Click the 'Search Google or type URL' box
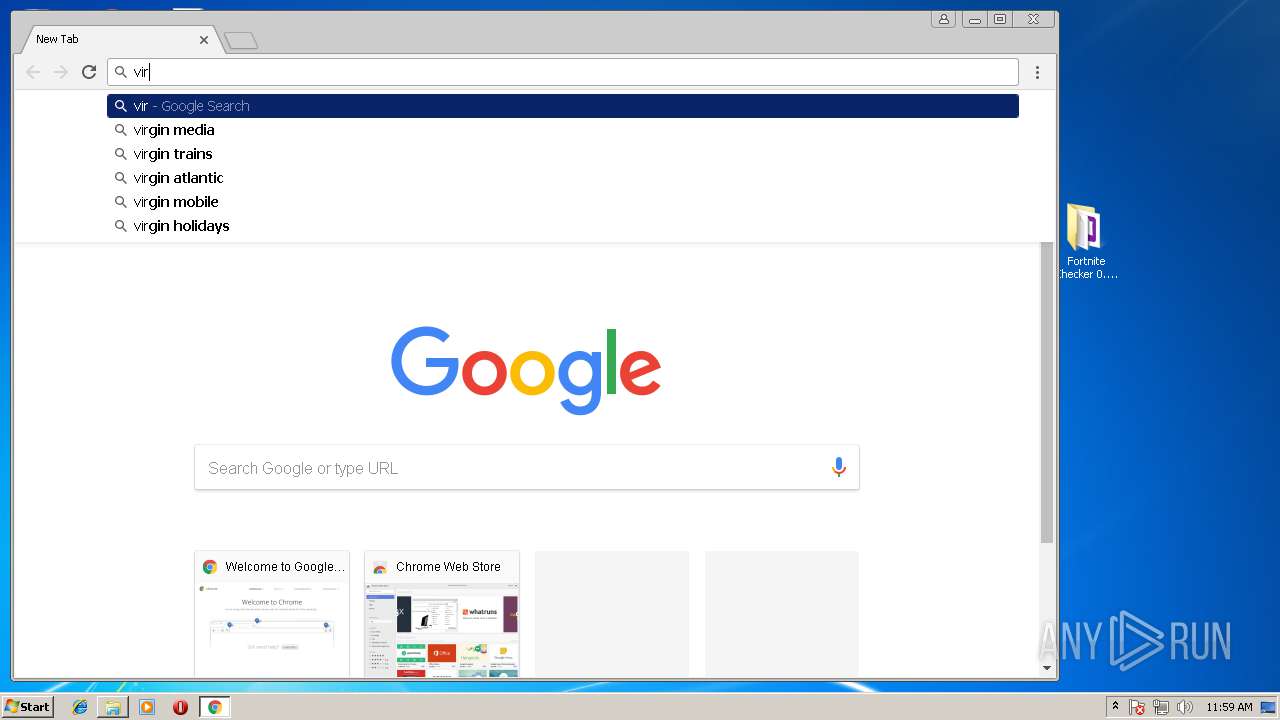The height and width of the screenshot is (720, 1280). [527, 468]
